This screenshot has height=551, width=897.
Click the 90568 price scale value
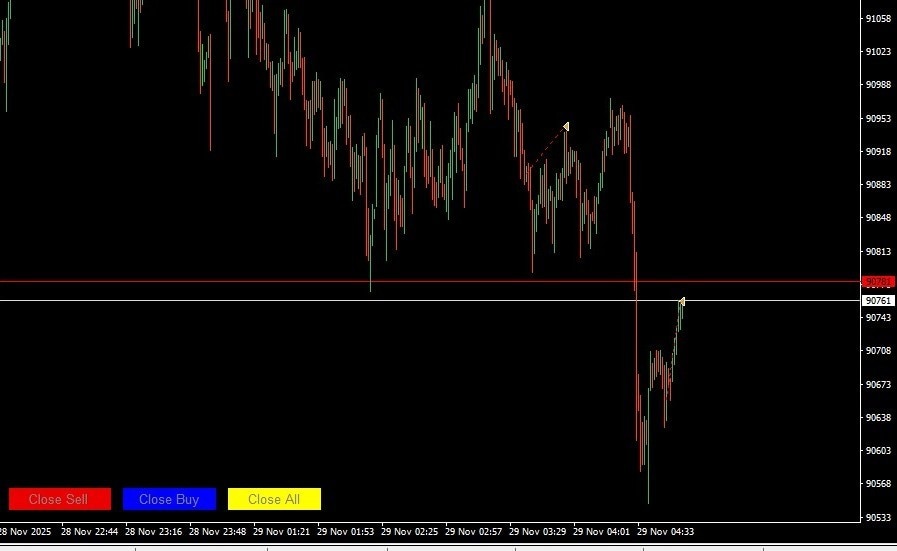(878, 484)
